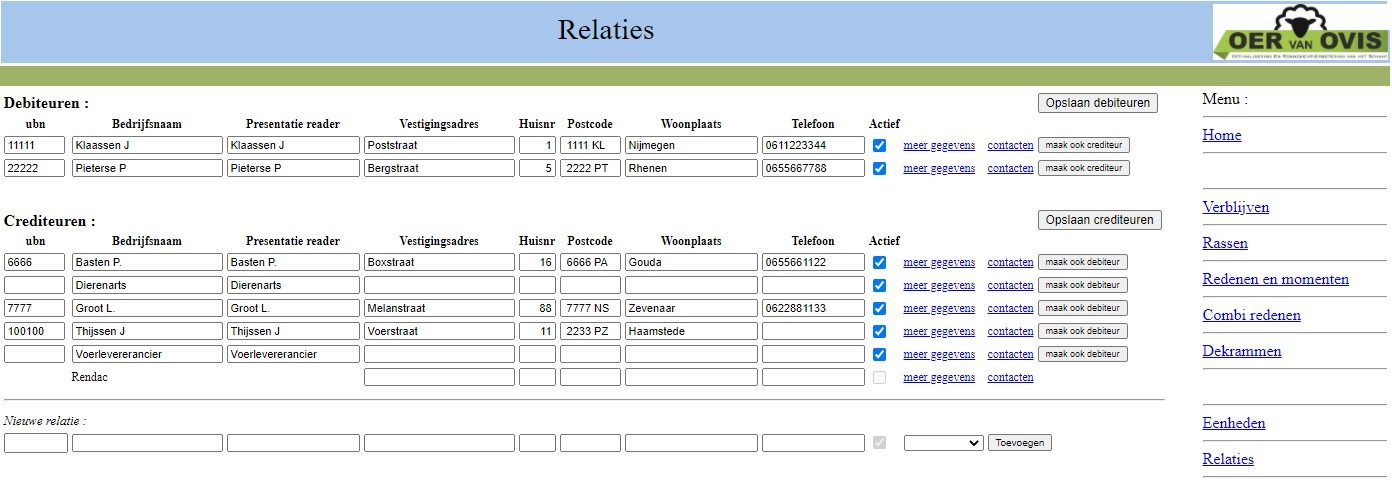Image resolution: width=1392 pixels, height=504 pixels.
Task: Open contacten for Klaassen J
Action: (1010, 145)
